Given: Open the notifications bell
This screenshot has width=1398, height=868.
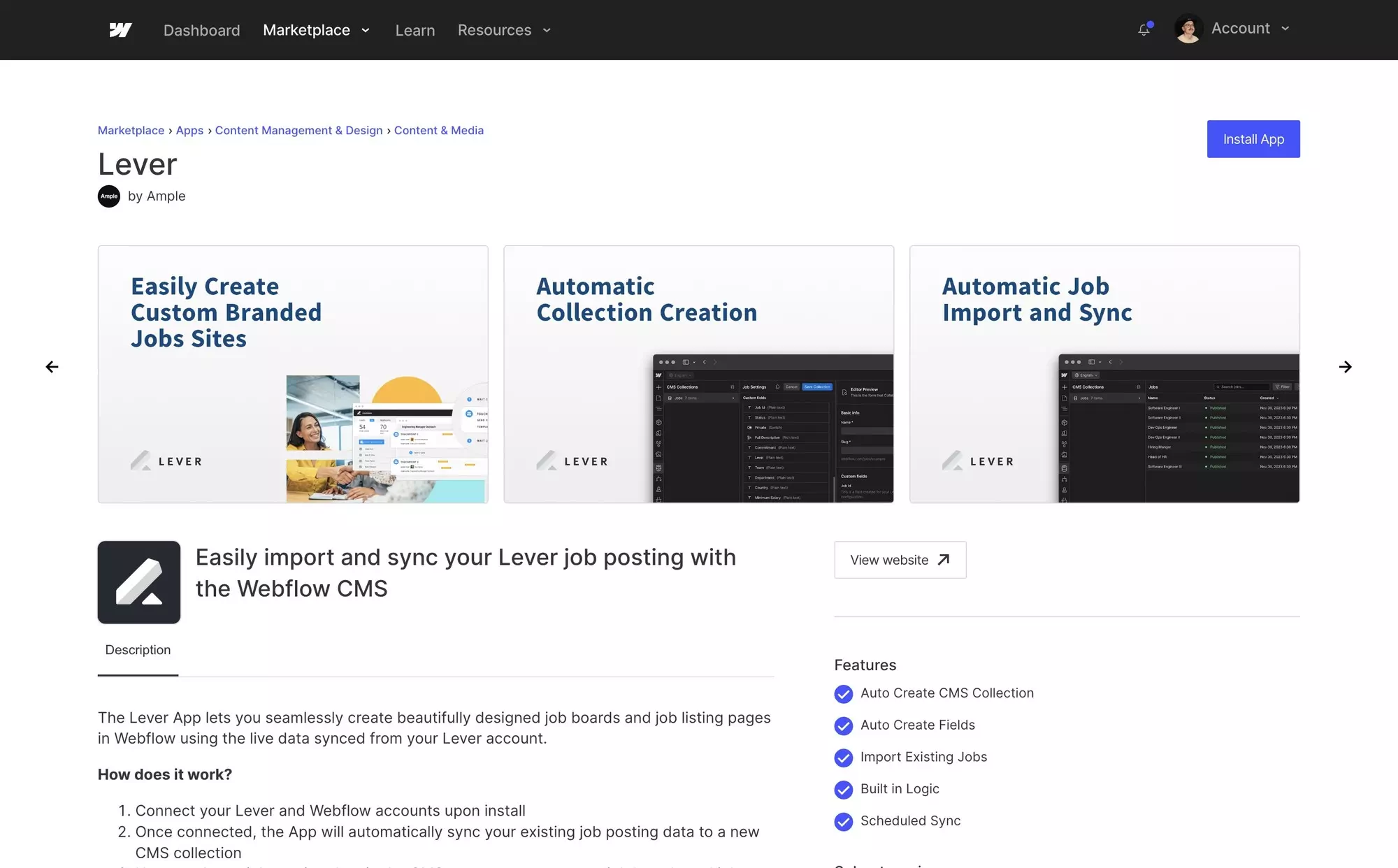Looking at the screenshot, I should (1144, 30).
